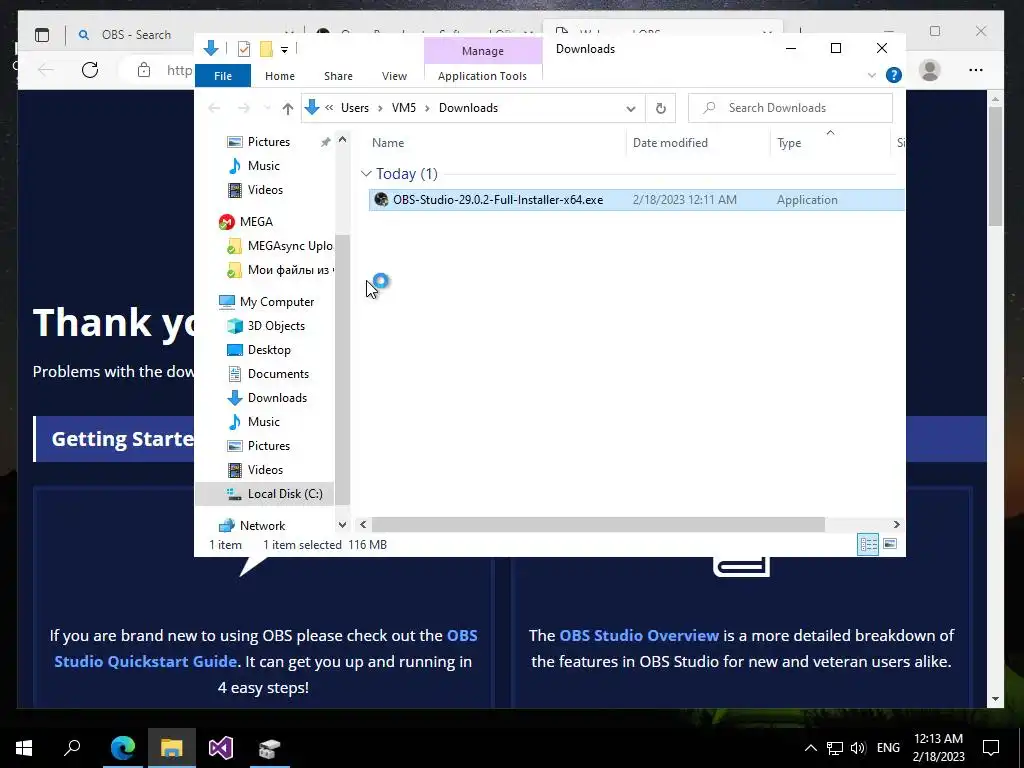This screenshot has height=768, width=1024.
Task: Click the Manage contextual tab
Action: click(x=483, y=51)
